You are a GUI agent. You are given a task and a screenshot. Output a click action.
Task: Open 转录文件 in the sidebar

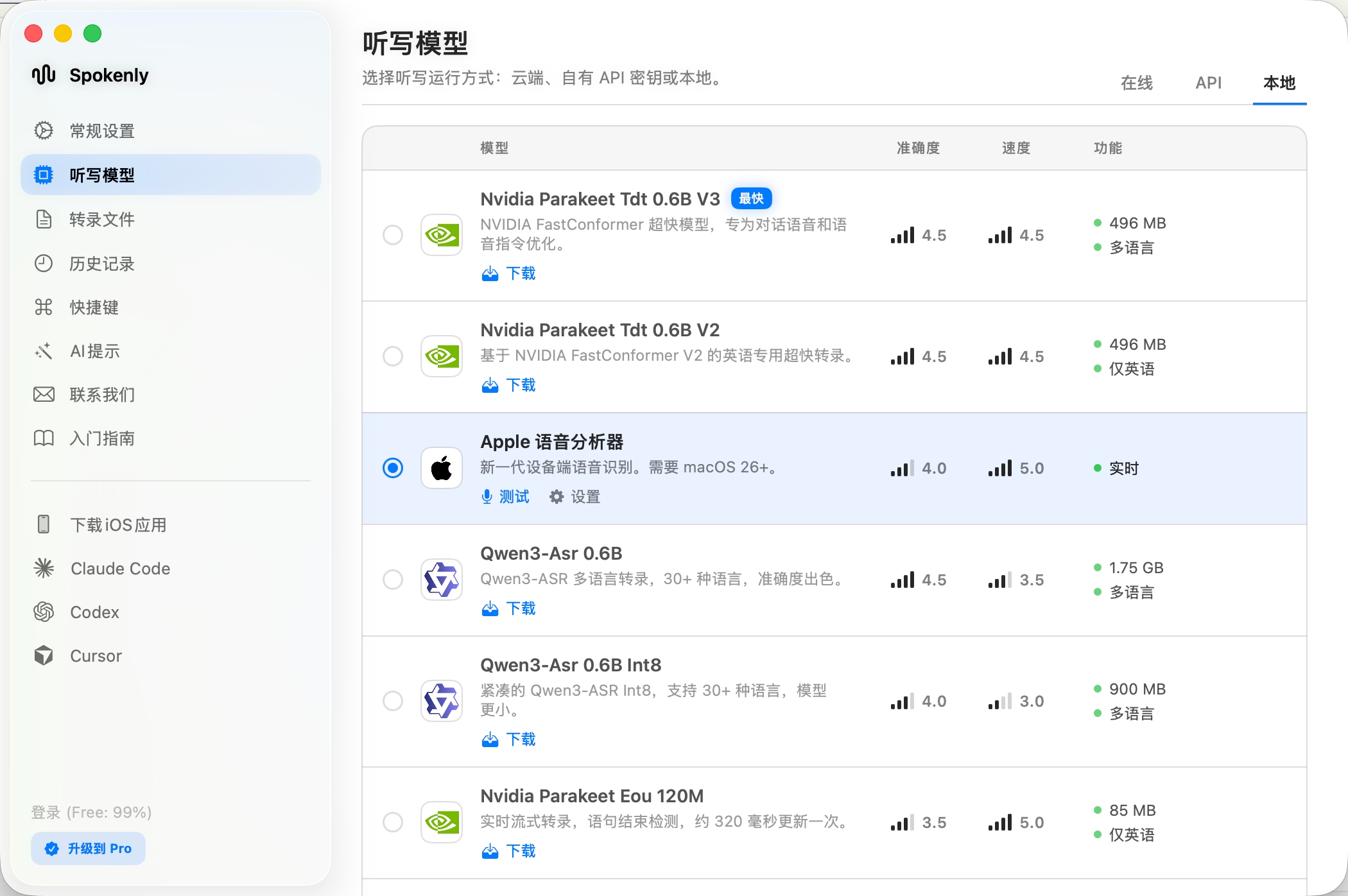tap(171, 219)
